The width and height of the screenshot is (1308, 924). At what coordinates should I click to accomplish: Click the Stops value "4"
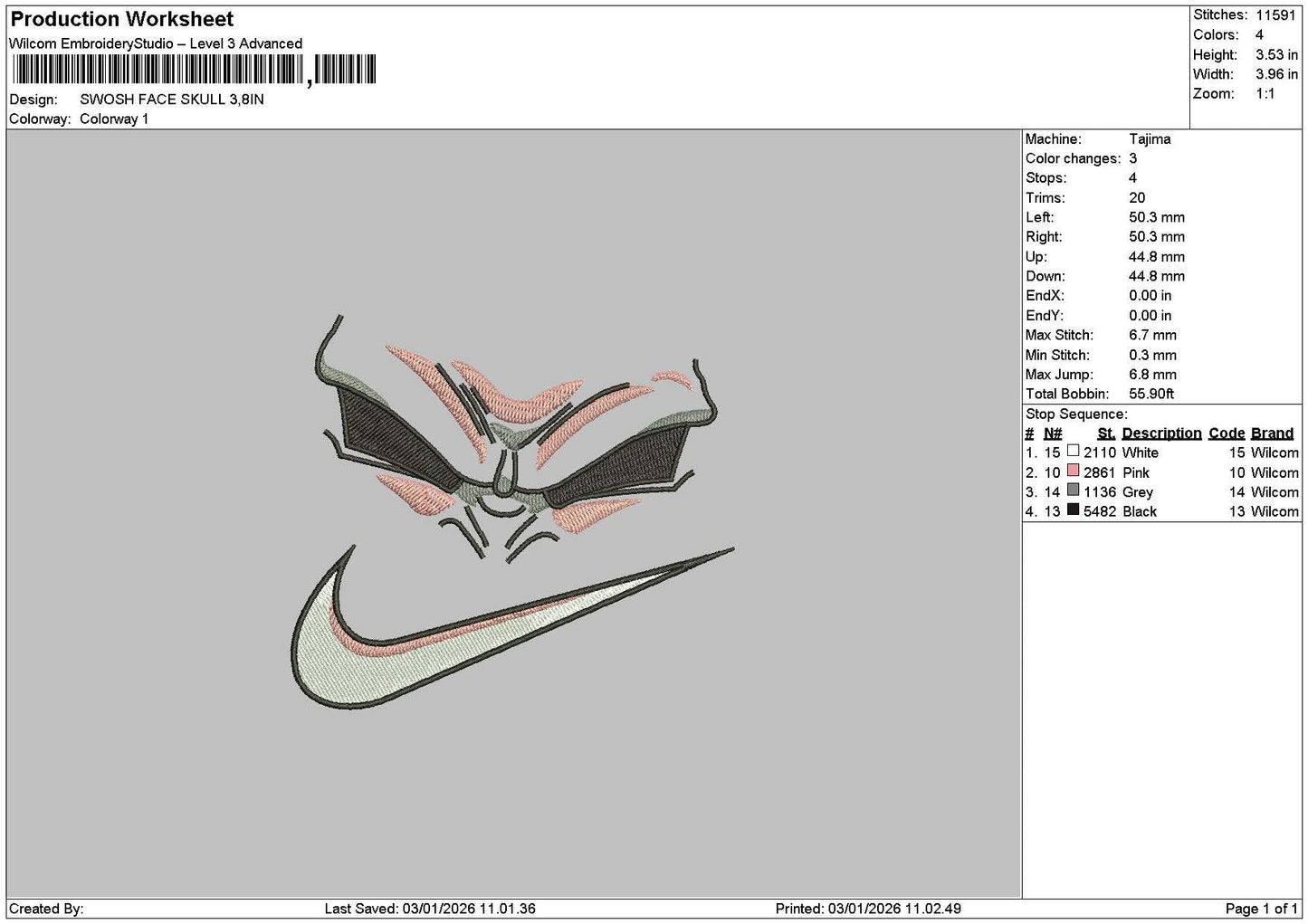(x=1132, y=178)
